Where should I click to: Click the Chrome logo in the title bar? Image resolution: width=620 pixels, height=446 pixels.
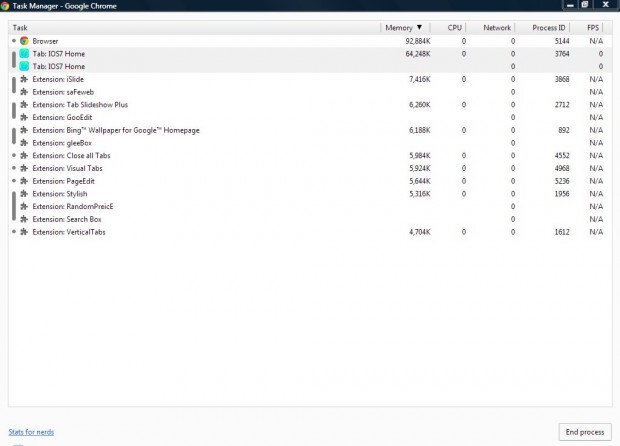pos(5,6)
